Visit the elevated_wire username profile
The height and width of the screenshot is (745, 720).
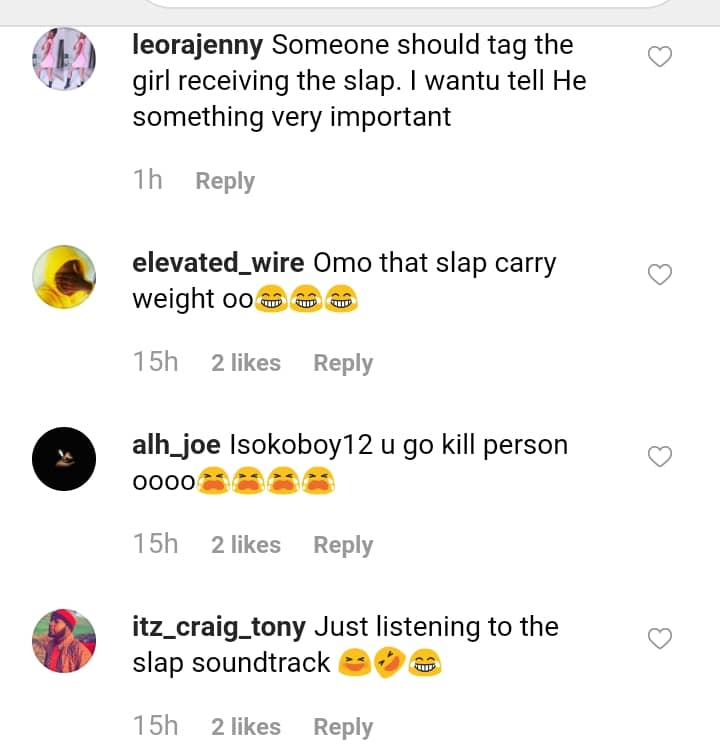pyautogui.click(x=218, y=263)
